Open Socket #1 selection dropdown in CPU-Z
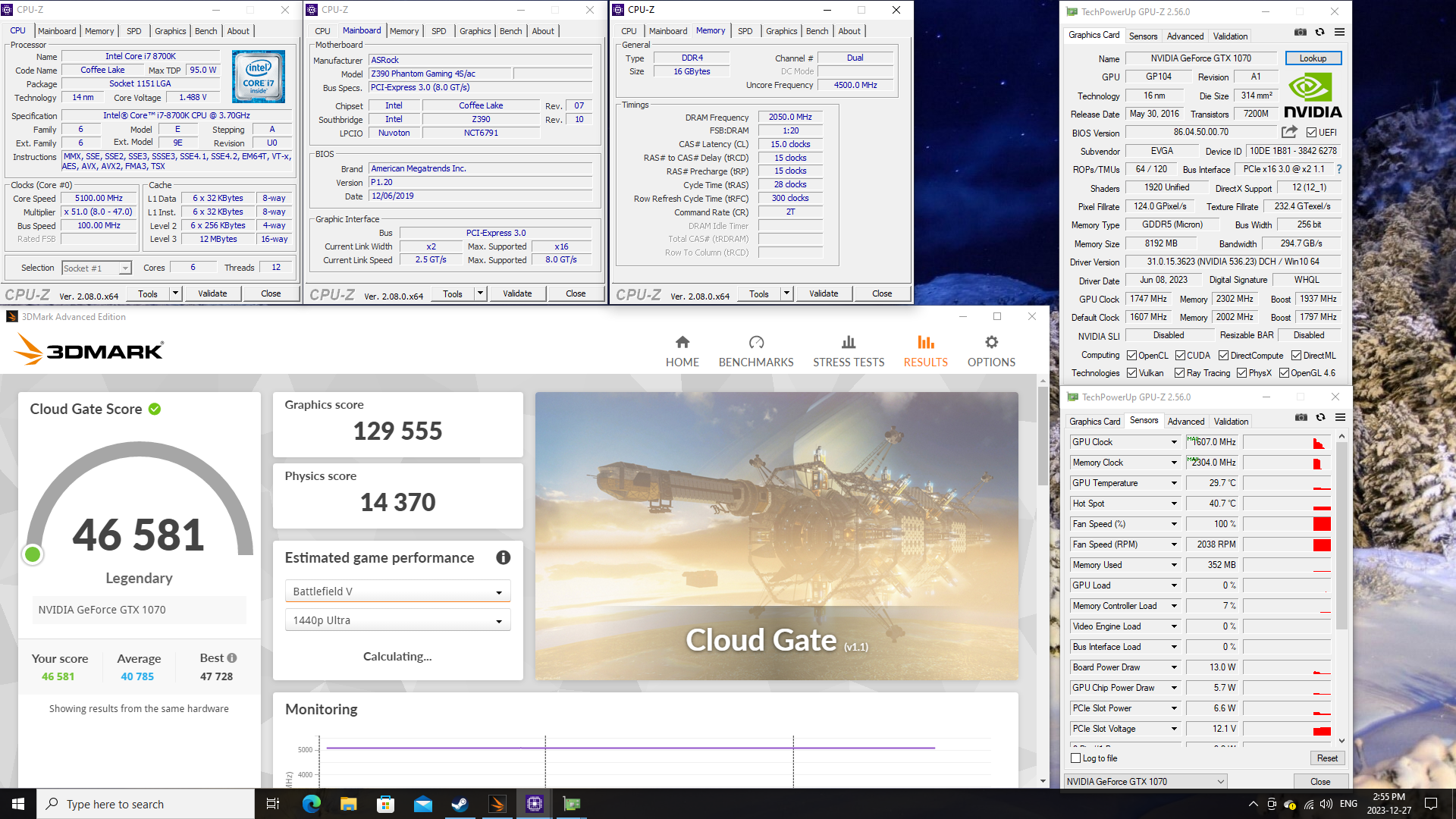 [96, 268]
